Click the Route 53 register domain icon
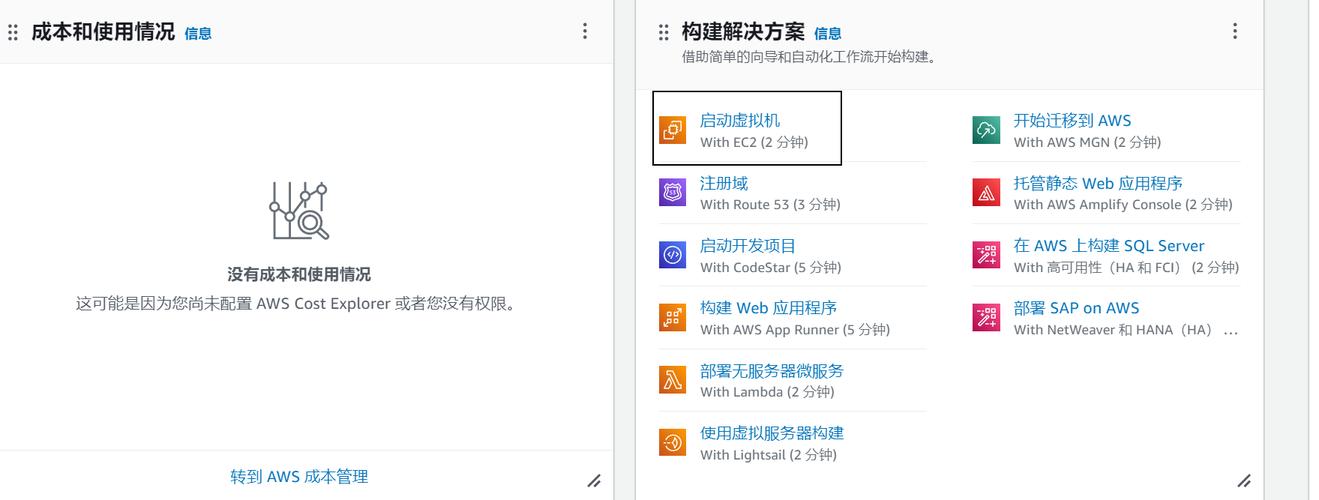This screenshot has width=1319, height=500. [673, 192]
